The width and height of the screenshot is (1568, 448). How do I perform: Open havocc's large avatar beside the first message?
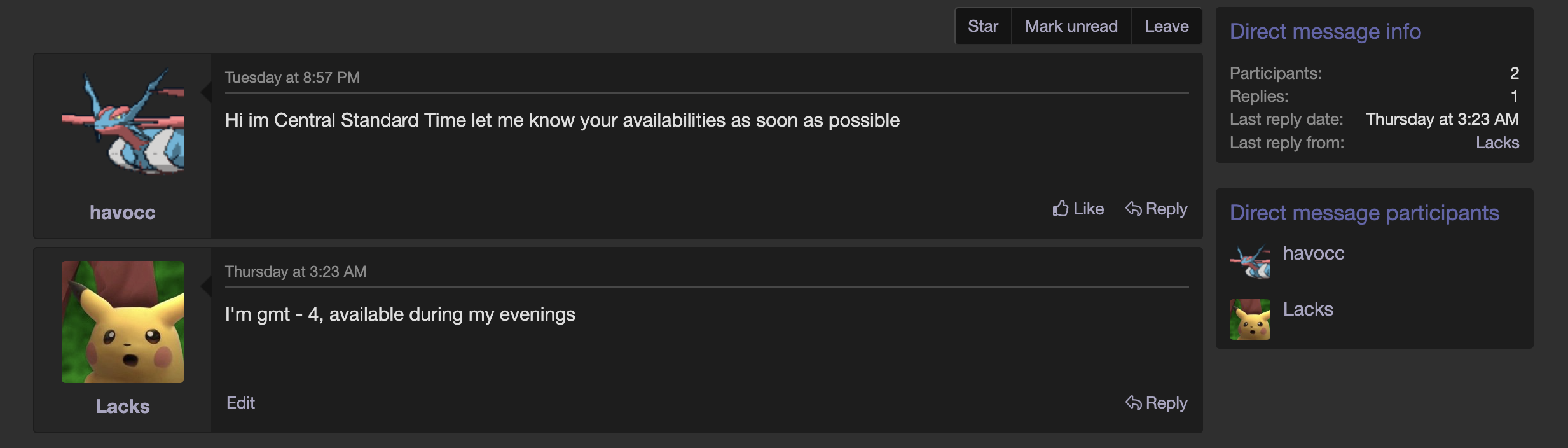click(123, 122)
